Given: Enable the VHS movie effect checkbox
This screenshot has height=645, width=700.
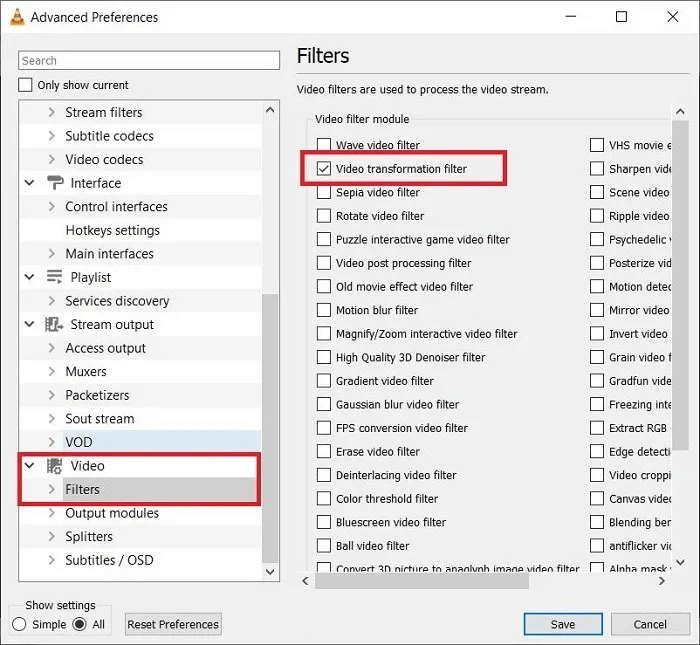Looking at the screenshot, I should tap(597, 145).
